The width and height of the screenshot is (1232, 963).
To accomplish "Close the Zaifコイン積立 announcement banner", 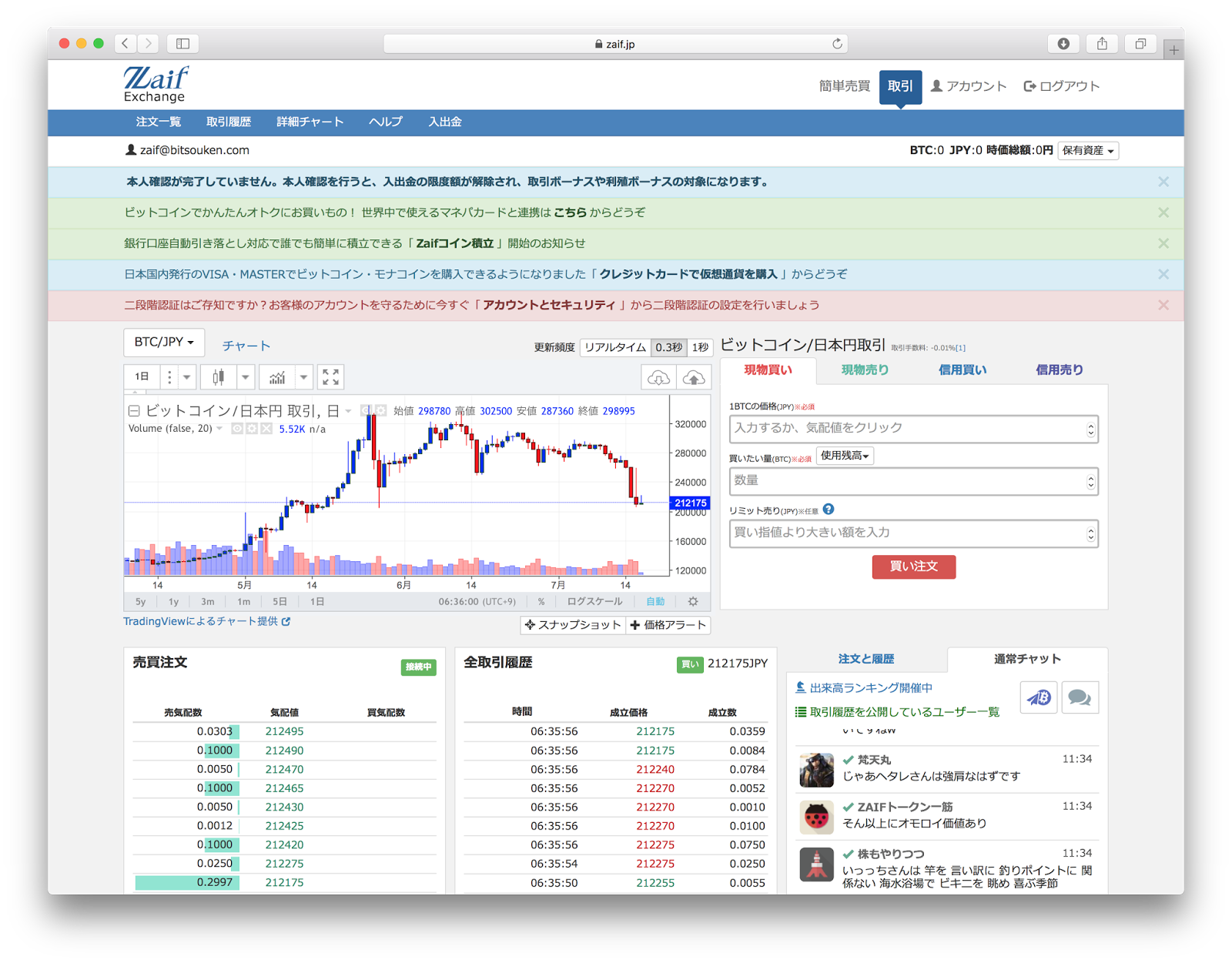I will [x=1163, y=243].
